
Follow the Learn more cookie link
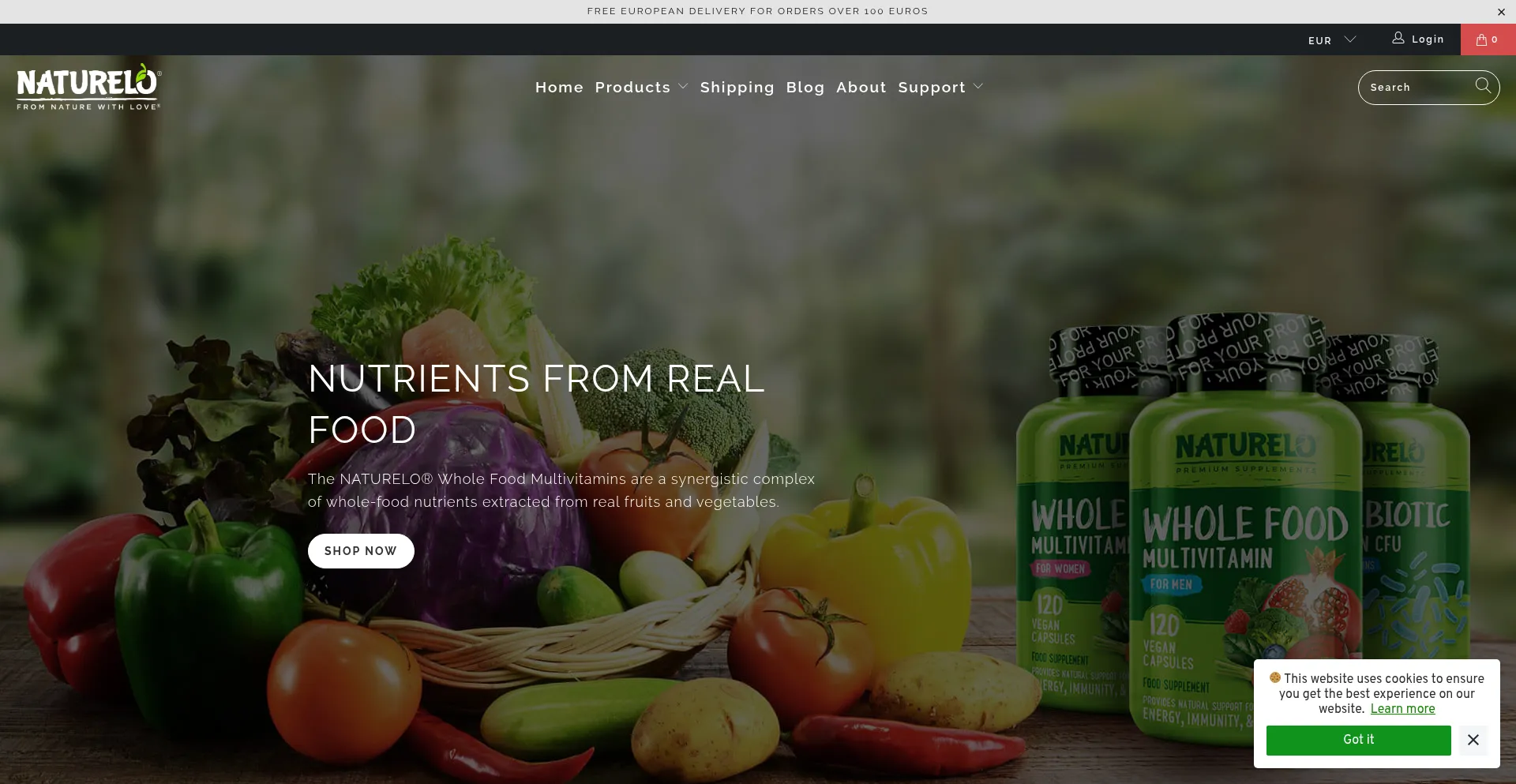[x=1402, y=709]
